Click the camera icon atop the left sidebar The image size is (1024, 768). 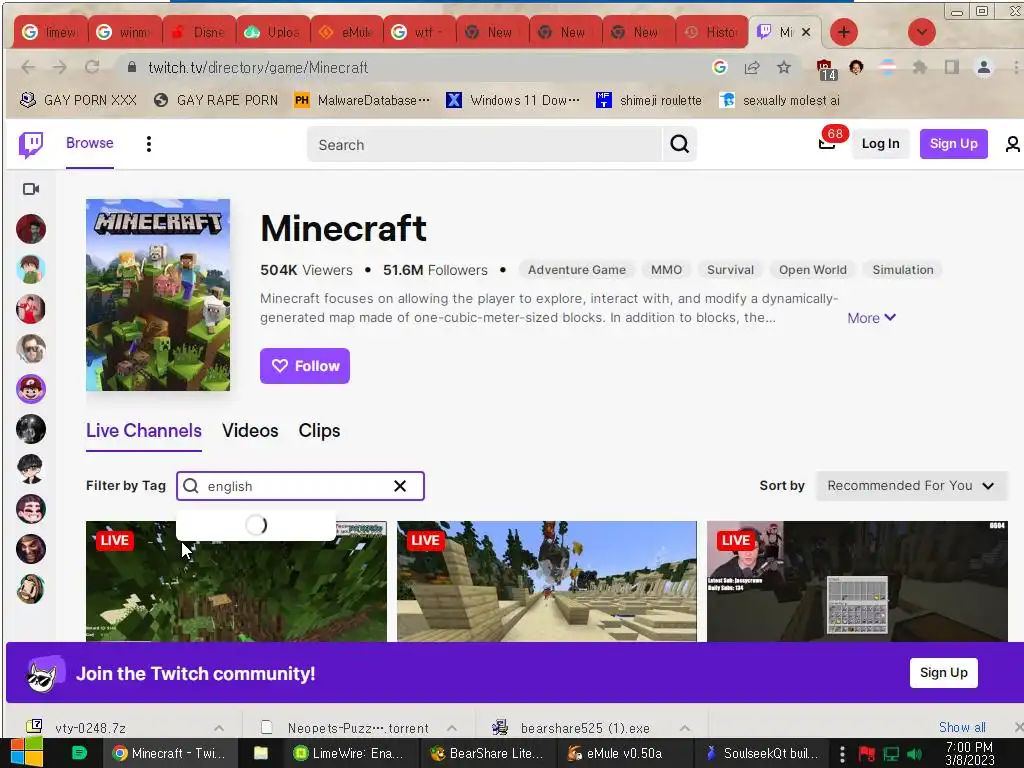pos(31,189)
